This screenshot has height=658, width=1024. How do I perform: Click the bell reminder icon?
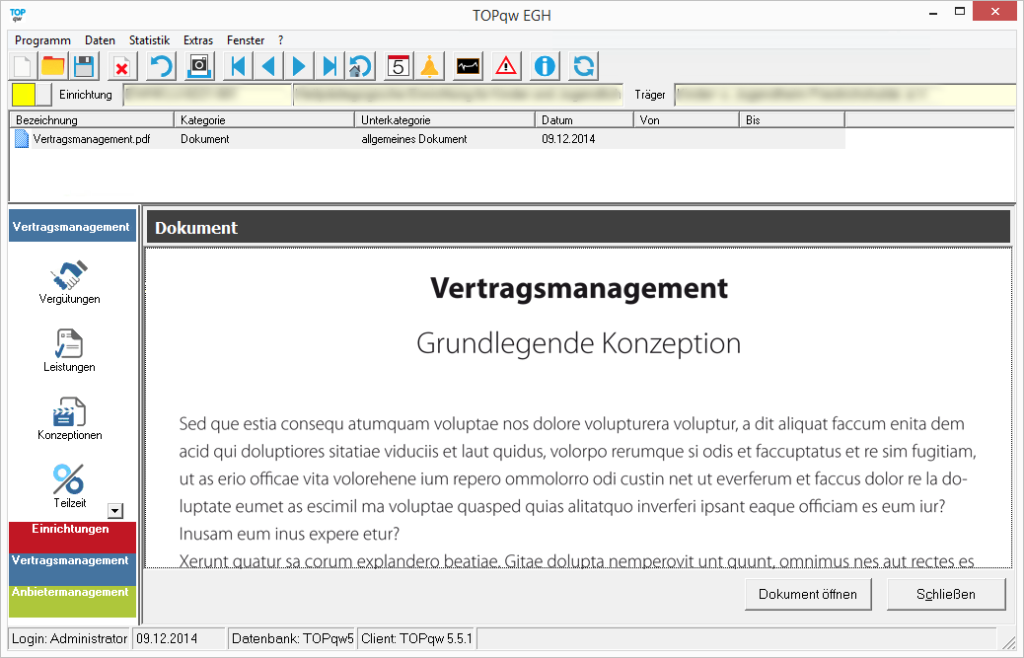(429, 67)
